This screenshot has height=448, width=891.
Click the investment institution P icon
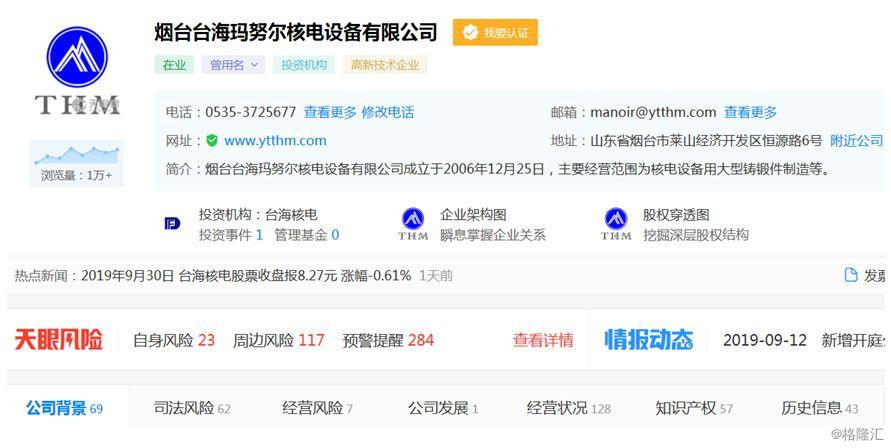[172, 223]
